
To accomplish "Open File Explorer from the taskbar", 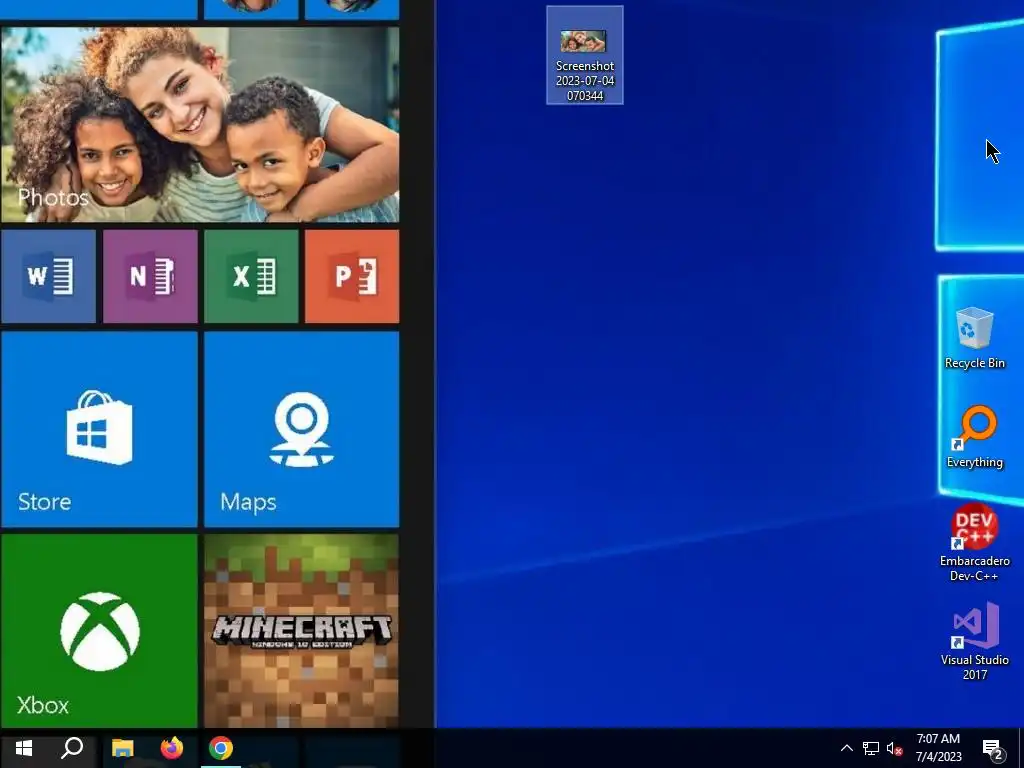I will pyautogui.click(x=122, y=748).
